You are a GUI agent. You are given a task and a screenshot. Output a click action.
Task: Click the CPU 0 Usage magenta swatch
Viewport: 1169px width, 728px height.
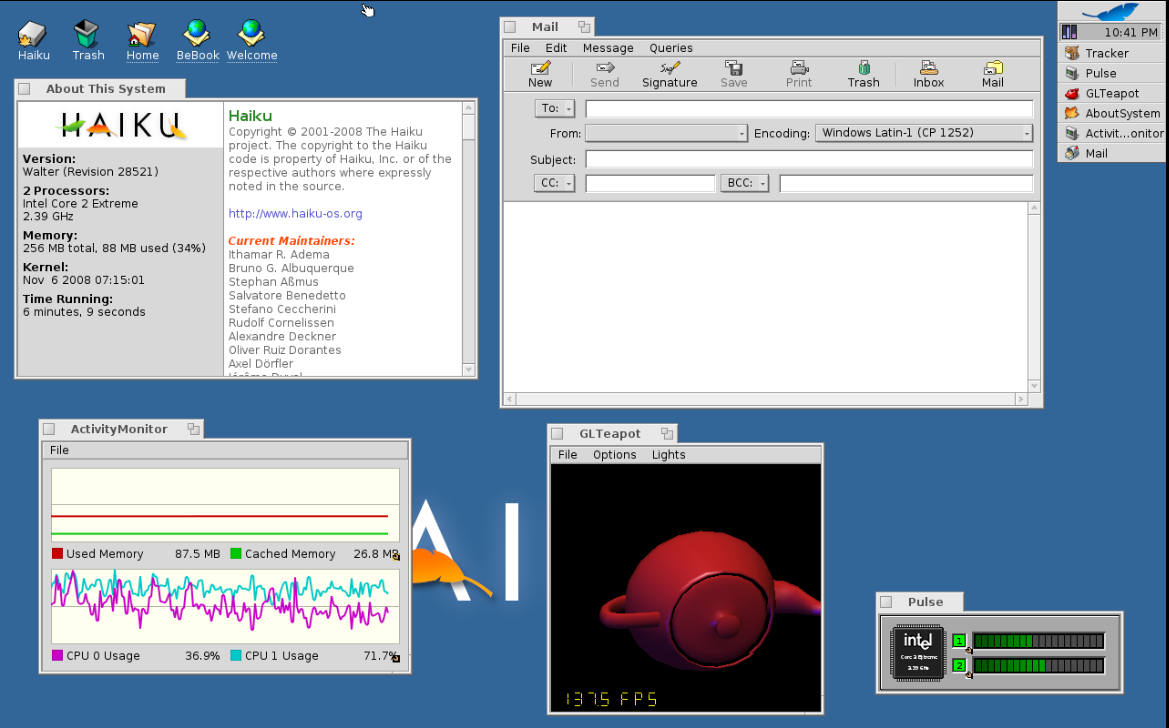(57, 656)
